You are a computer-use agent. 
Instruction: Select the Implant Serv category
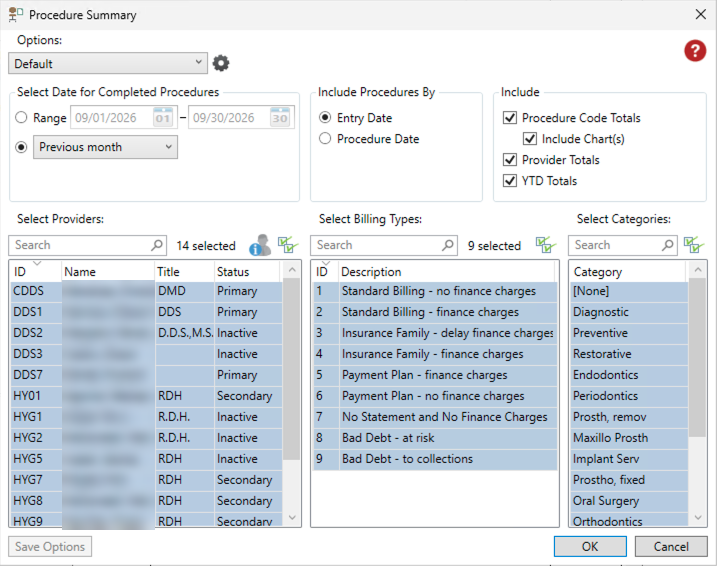click(x=629, y=459)
